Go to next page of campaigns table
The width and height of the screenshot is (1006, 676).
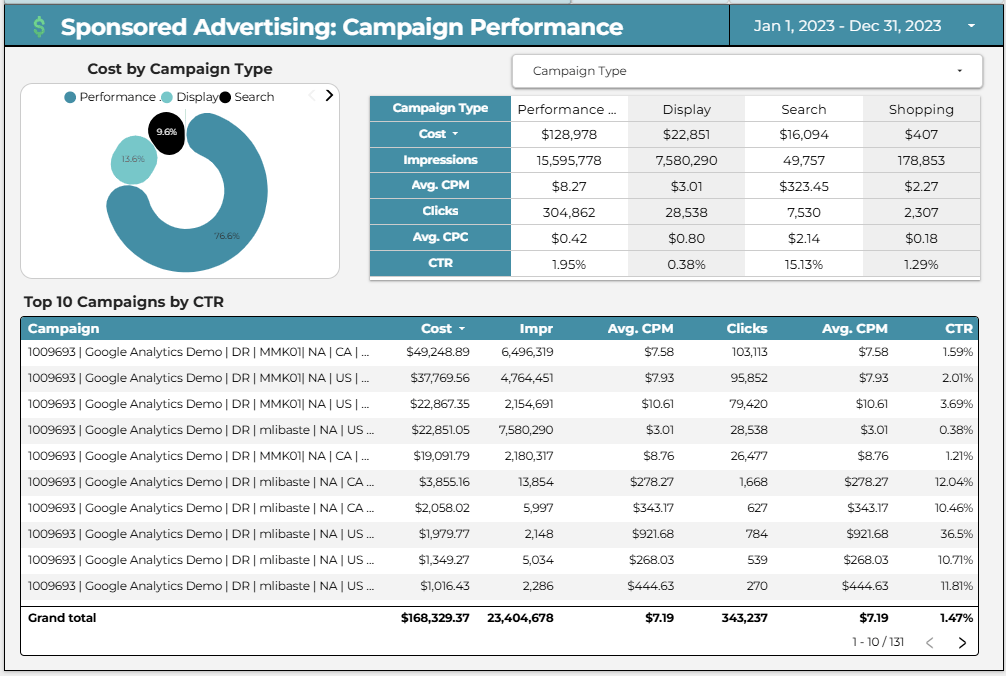pos(962,643)
